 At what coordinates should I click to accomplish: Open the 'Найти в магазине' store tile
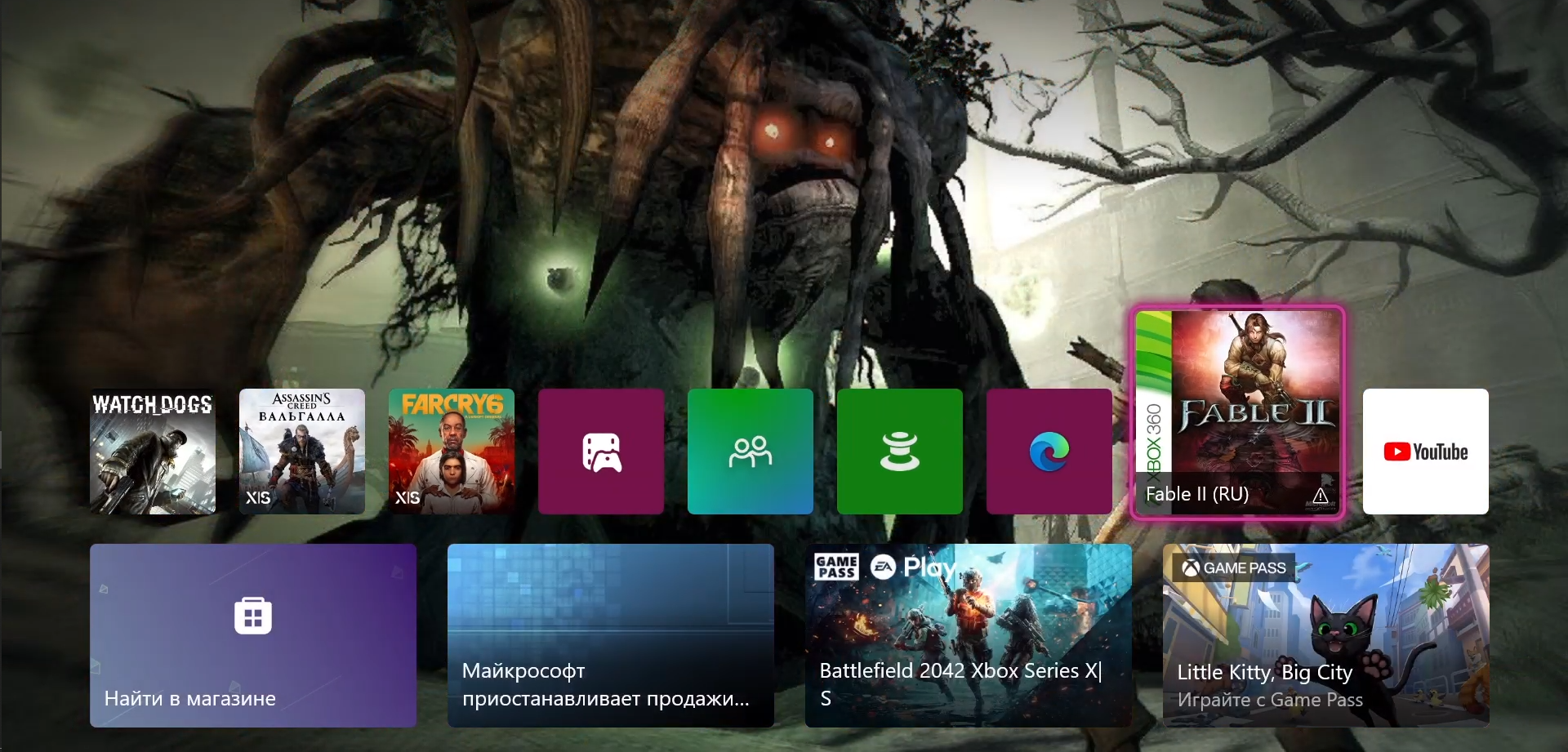coord(253,635)
